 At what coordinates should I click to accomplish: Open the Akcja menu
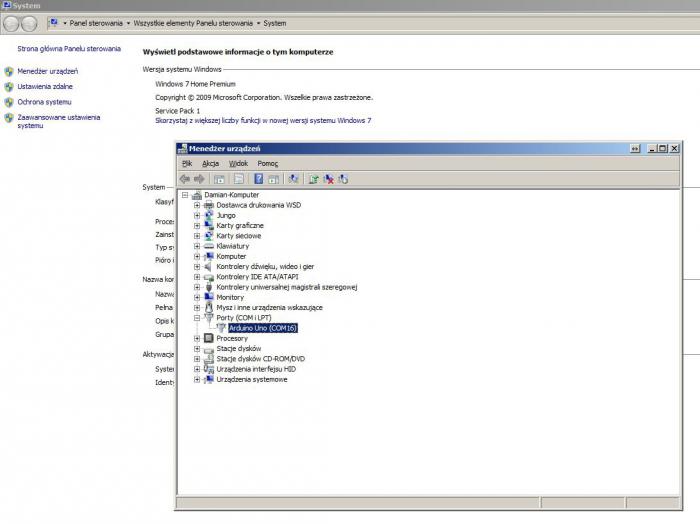pos(210,163)
